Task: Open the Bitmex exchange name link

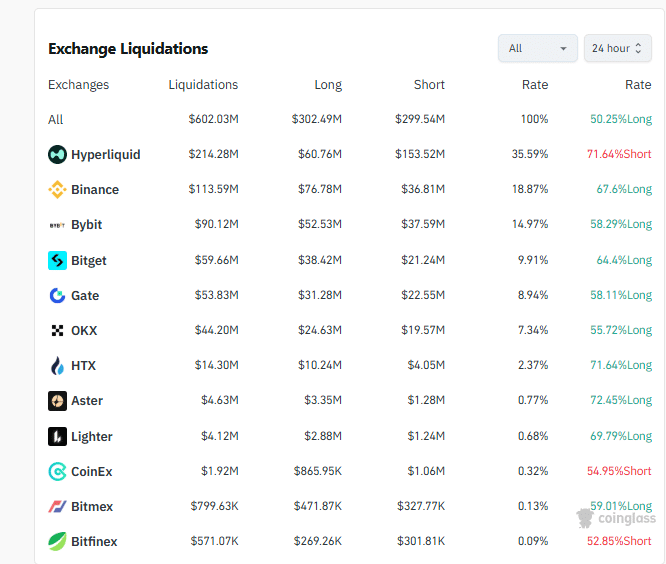Action: tap(92, 507)
